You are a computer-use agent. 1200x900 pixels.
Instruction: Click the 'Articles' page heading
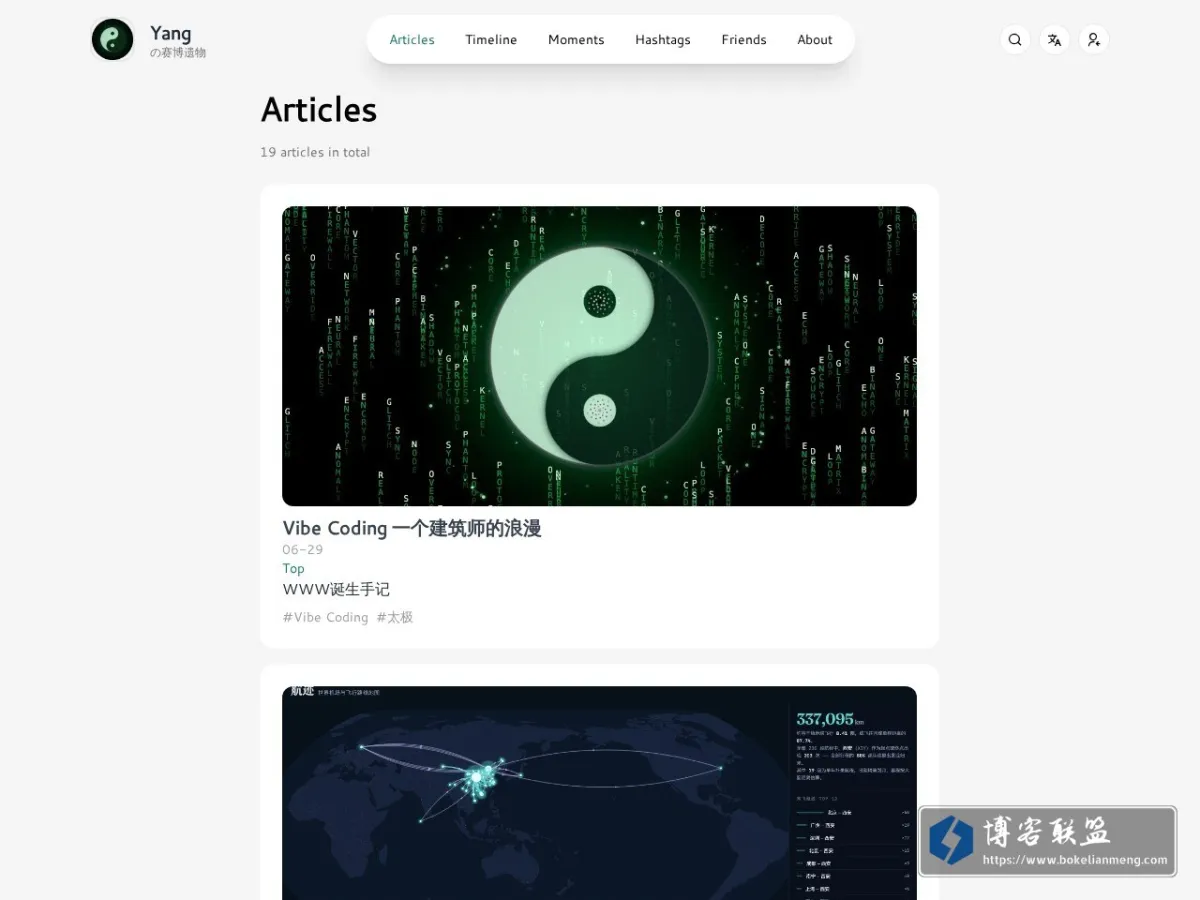coord(319,110)
